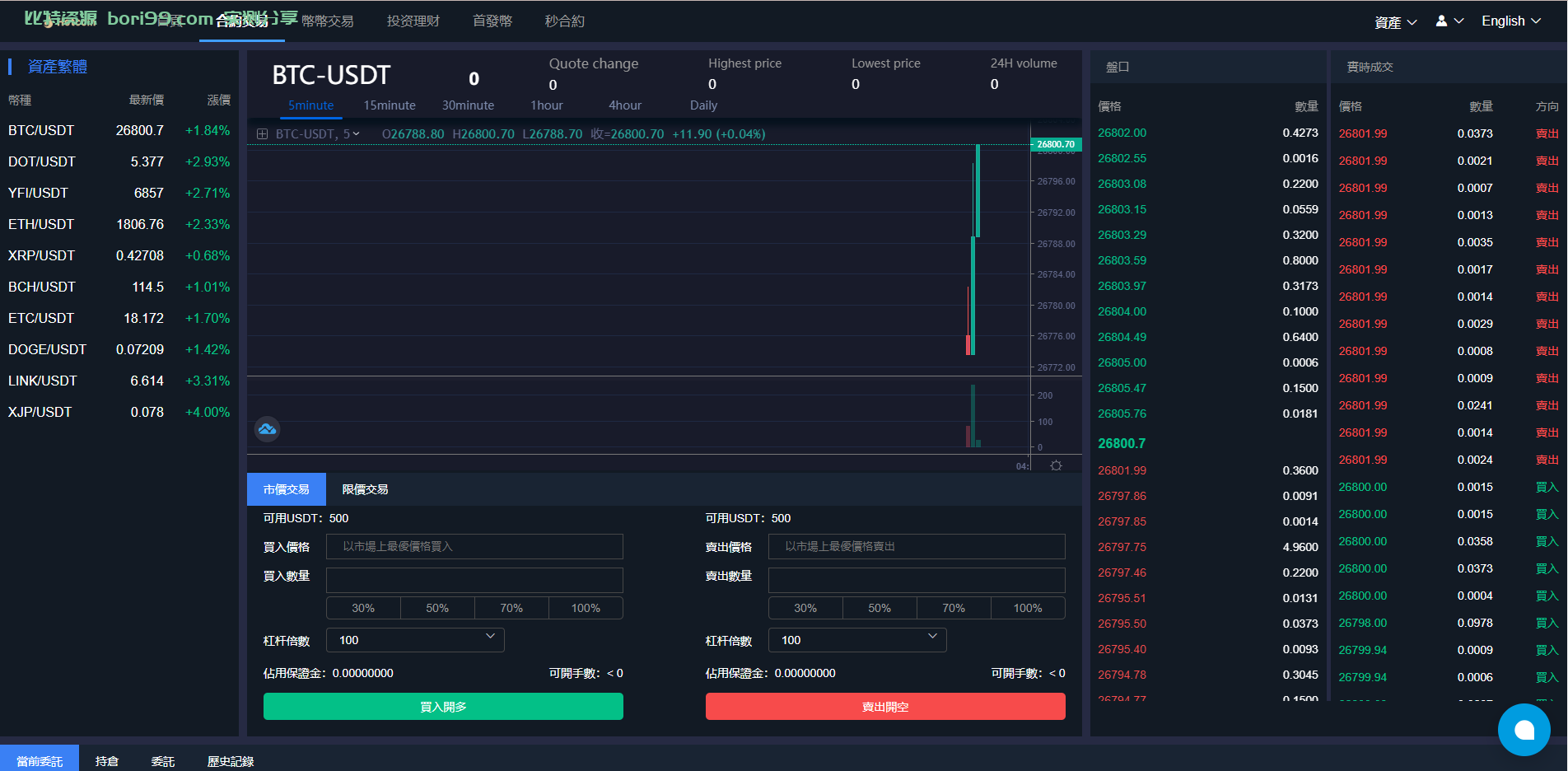
Task: Open buy-side leverage dropdown showing 100
Action: (x=415, y=640)
